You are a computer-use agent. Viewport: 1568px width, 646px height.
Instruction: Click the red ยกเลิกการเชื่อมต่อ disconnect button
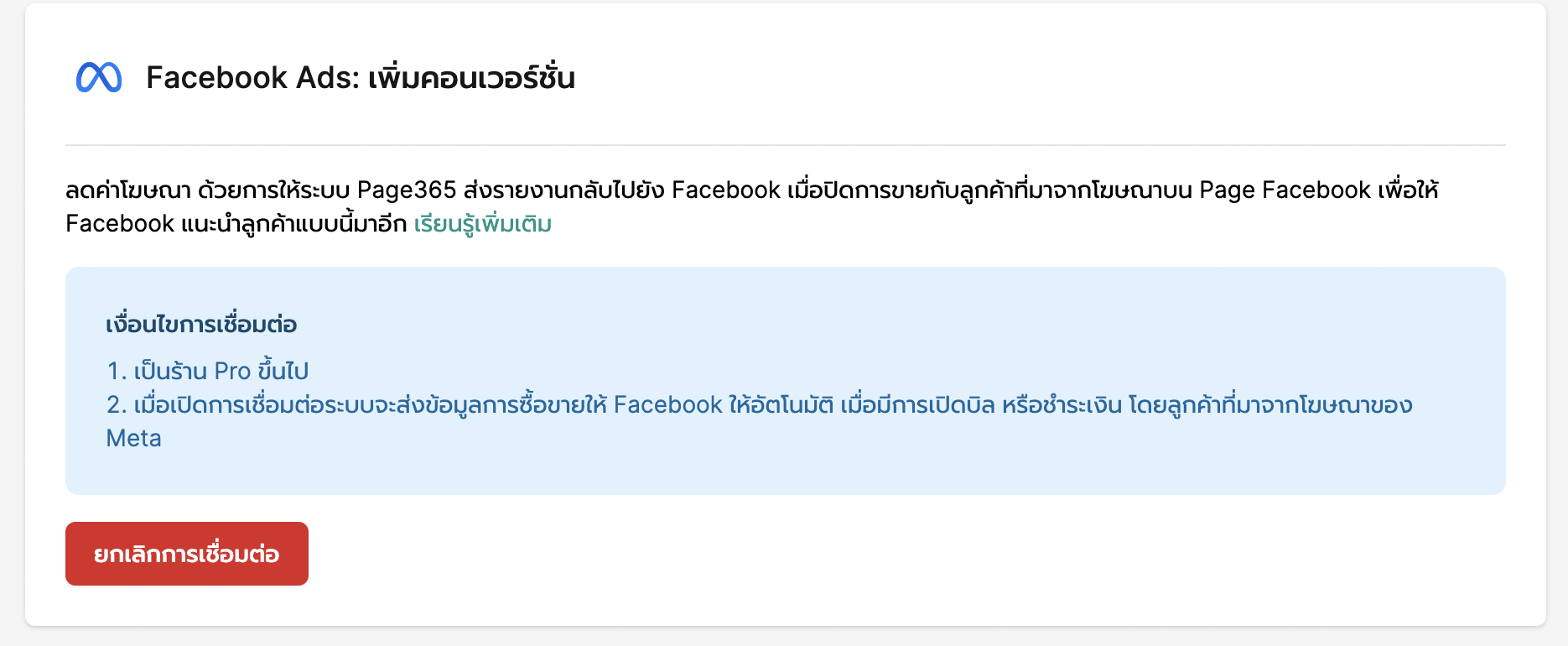pos(187,554)
